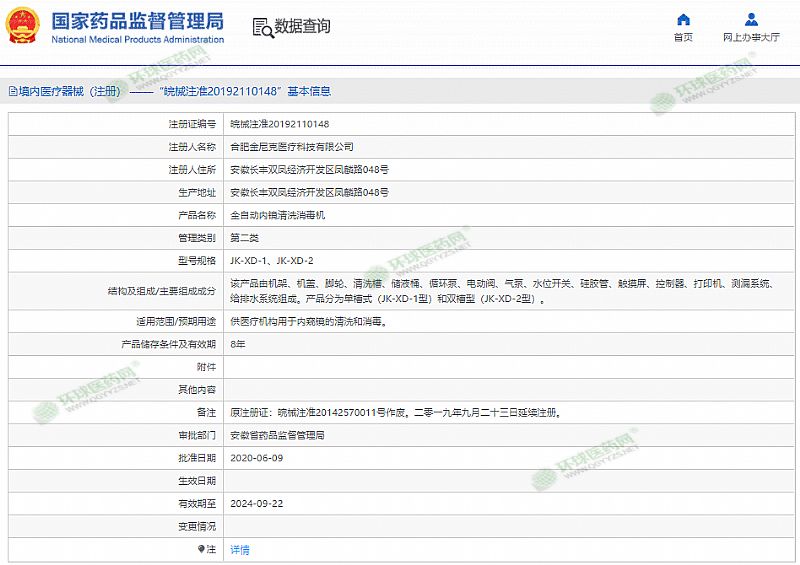Open 网上办事大厅 menu label

point(751,38)
